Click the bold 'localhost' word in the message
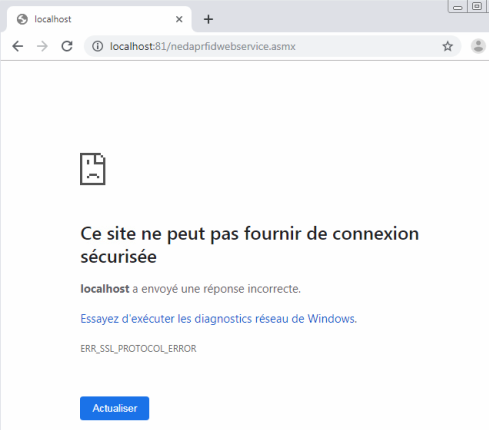490x431 pixels. 105,289
